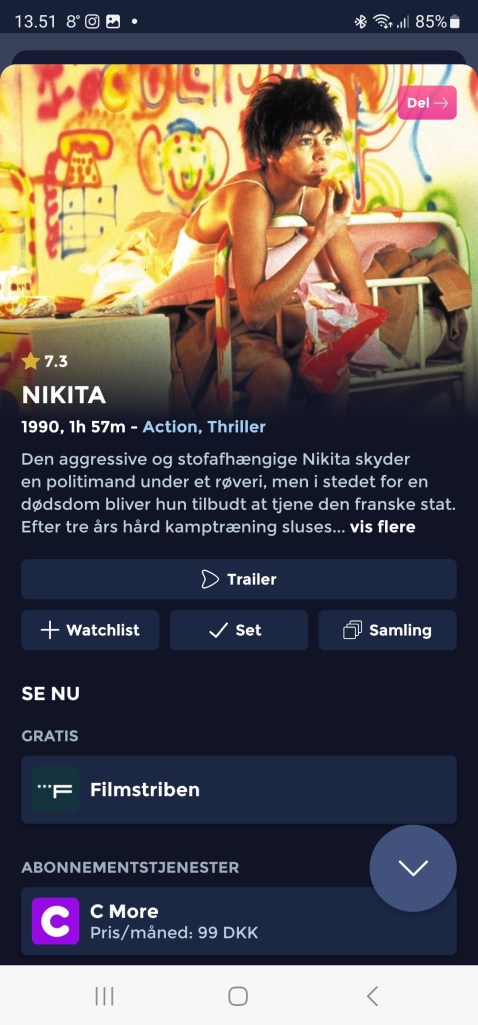Click the Filmstriben logo icon
Screen dimensions: 478x1025
point(56,790)
